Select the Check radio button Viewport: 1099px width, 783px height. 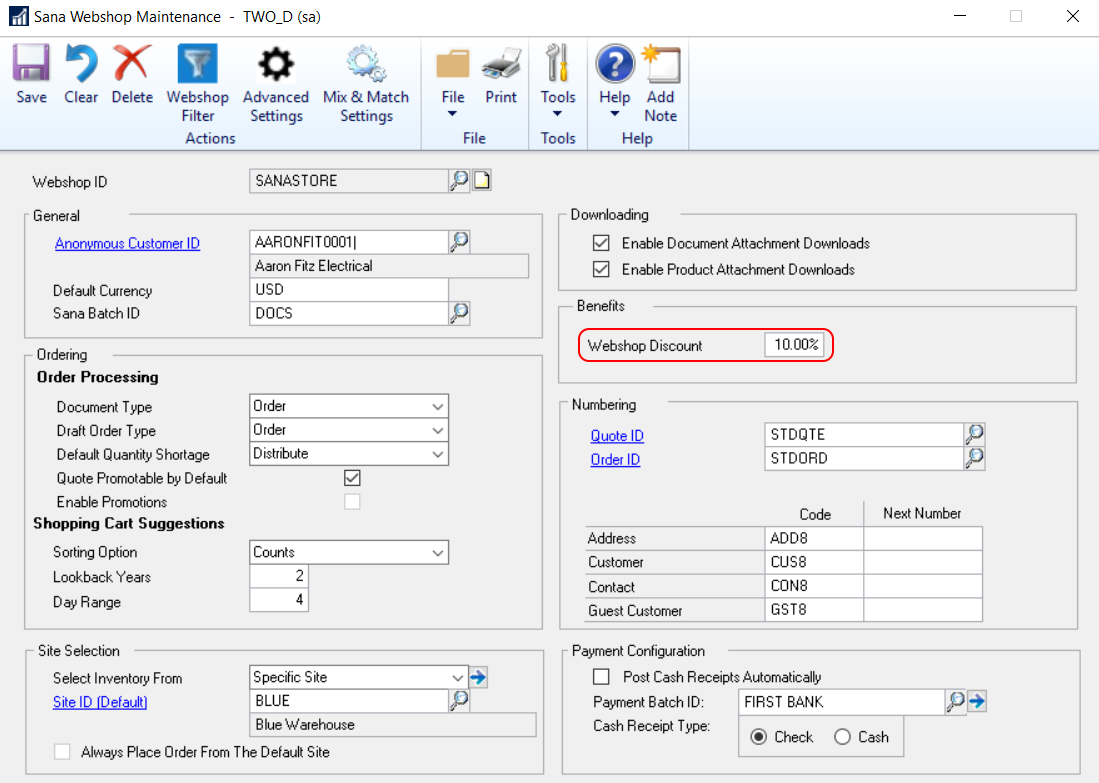pyautogui.click(x=758, y=737)
